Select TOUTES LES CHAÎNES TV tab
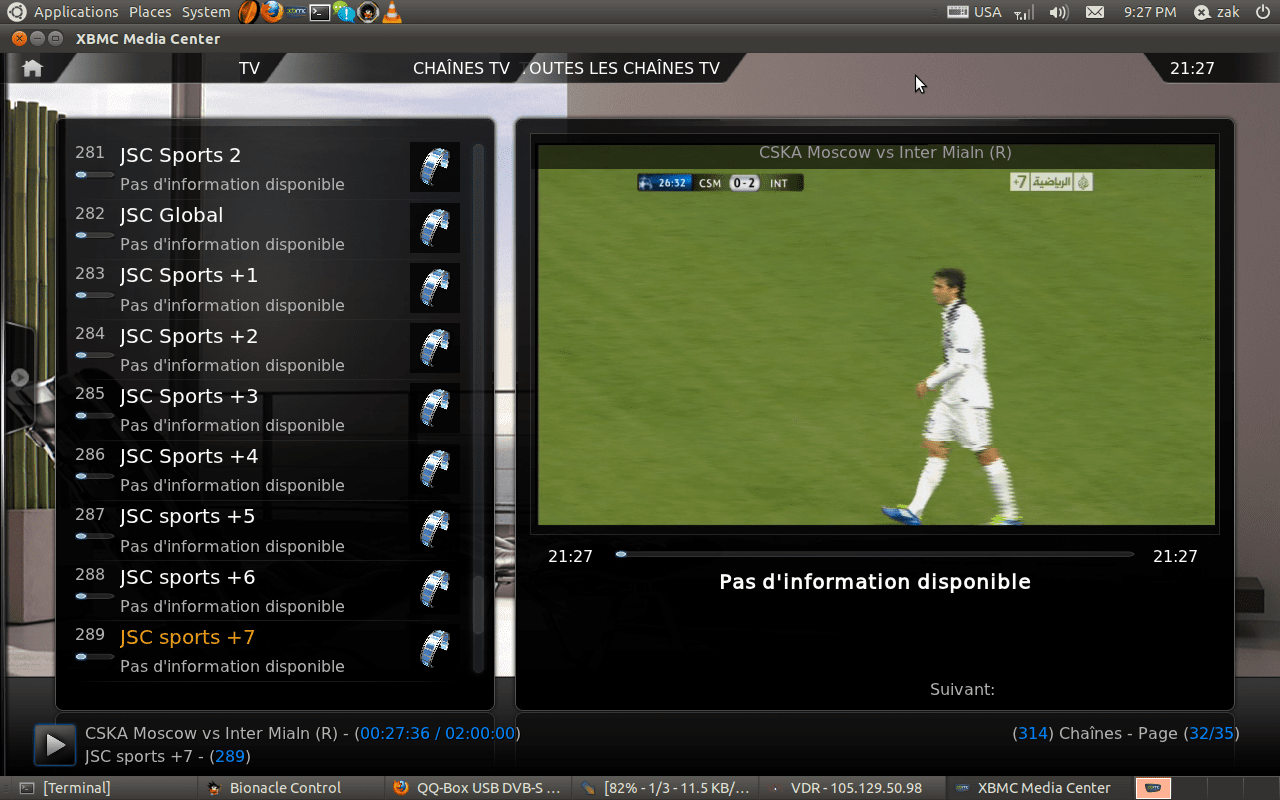Image resolution: width=1280 pixels, height=800 pixels. [620, 68]
